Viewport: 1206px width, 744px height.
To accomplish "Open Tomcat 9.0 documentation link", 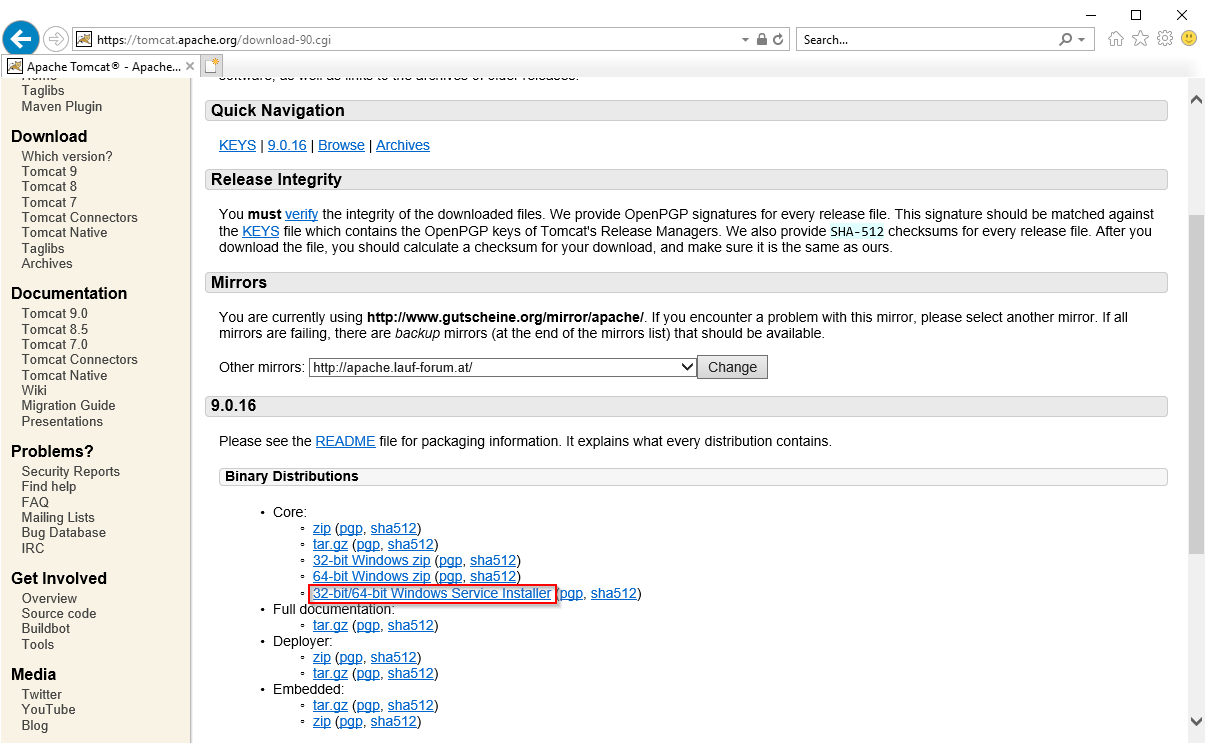I will point(55,313).
